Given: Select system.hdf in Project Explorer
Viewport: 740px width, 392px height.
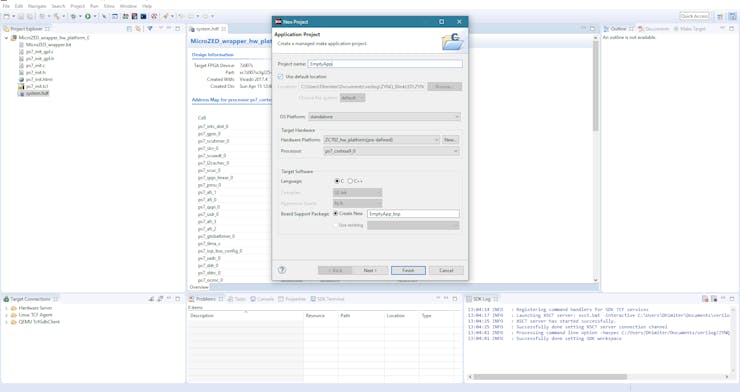Looking at the screenshot, I should point(37,93).
